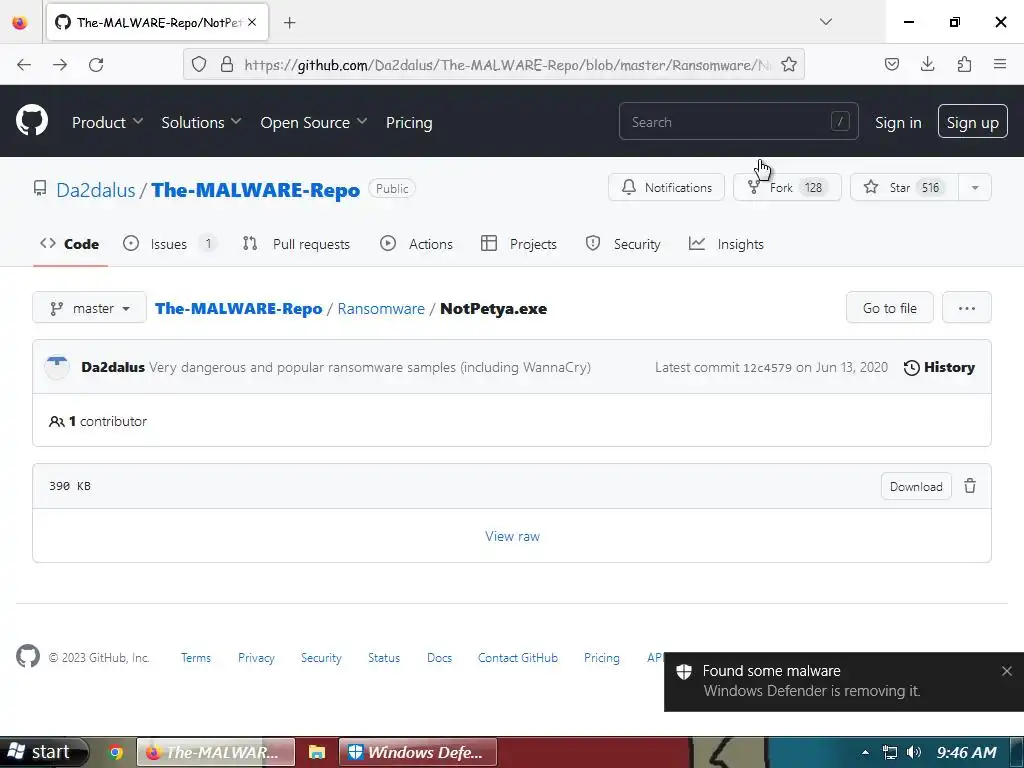The height and width of the screenshot is (768, 1024).
Task: Switch to the Issues tab
Action: [x=169, y=244]
